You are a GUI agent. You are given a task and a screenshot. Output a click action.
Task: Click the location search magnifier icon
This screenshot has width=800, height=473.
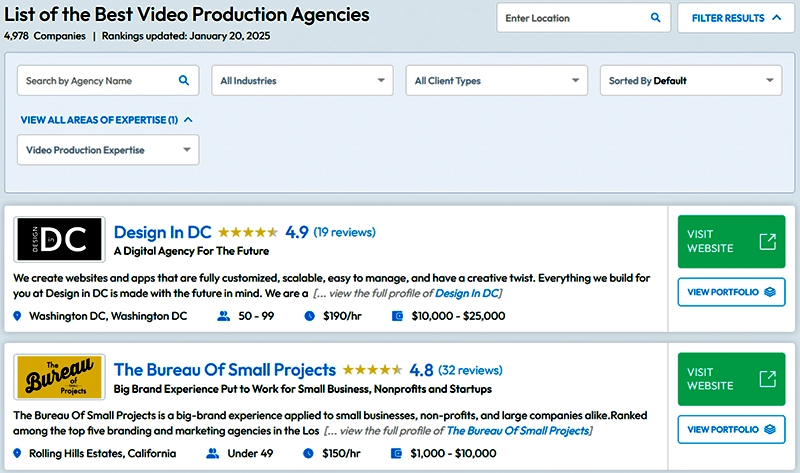click(655, 18)
